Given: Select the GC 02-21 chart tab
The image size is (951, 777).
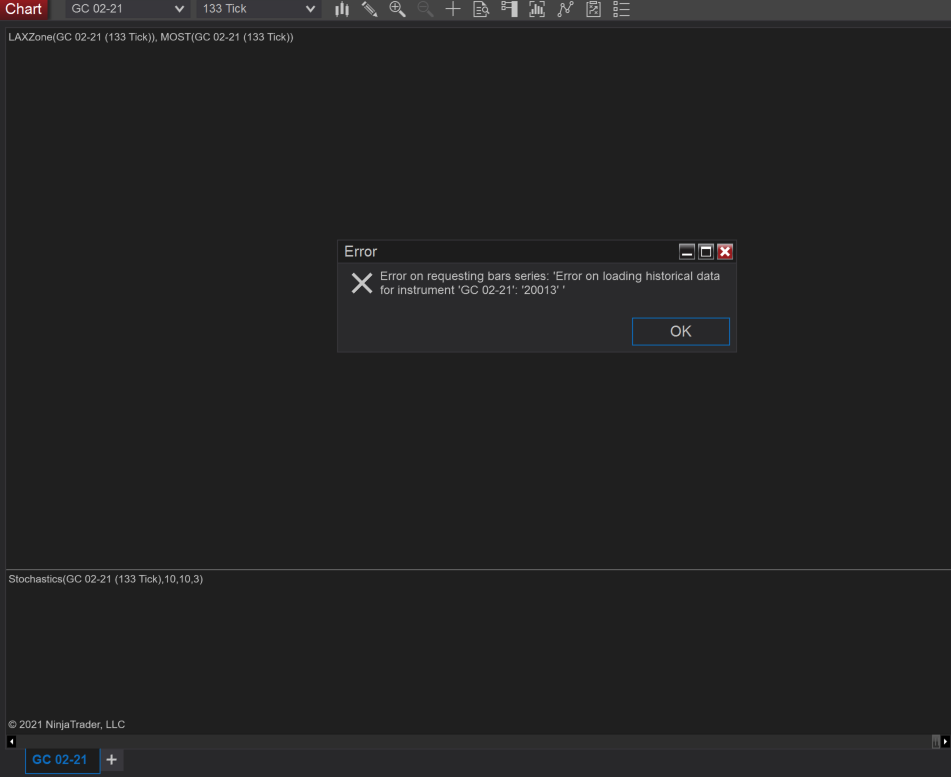Looking at the screenshot, I should pyautogui.click(x=62, y=760).
